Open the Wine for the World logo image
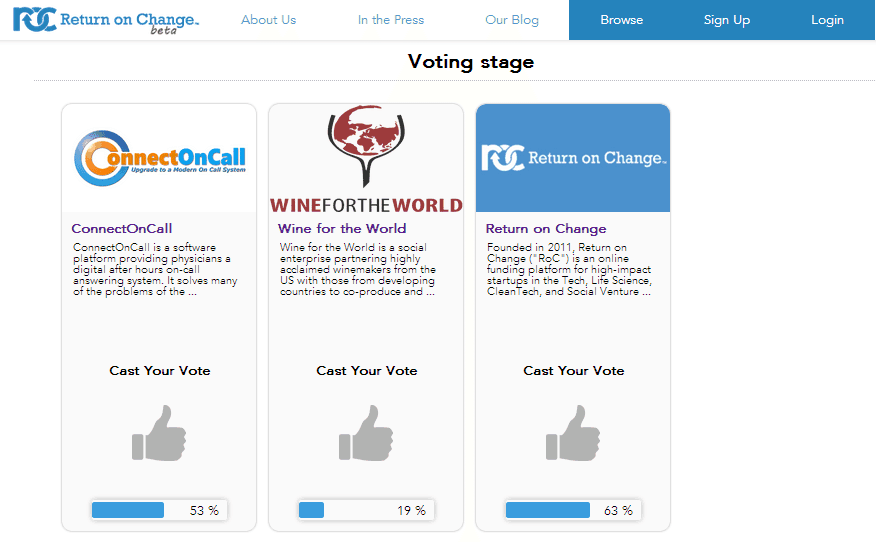Screen dimensions: 876x542 pyautogui.click(x=366, y=158)
